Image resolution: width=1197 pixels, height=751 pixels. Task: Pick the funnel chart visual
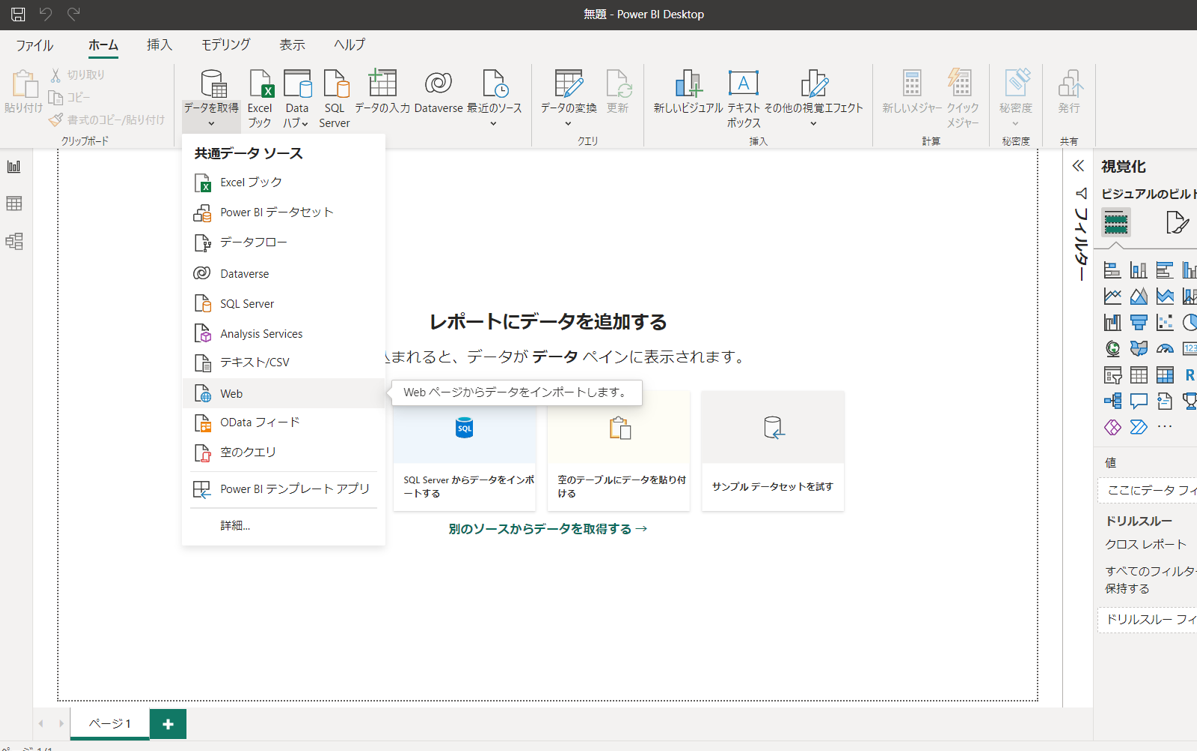tap(1138, 323)
